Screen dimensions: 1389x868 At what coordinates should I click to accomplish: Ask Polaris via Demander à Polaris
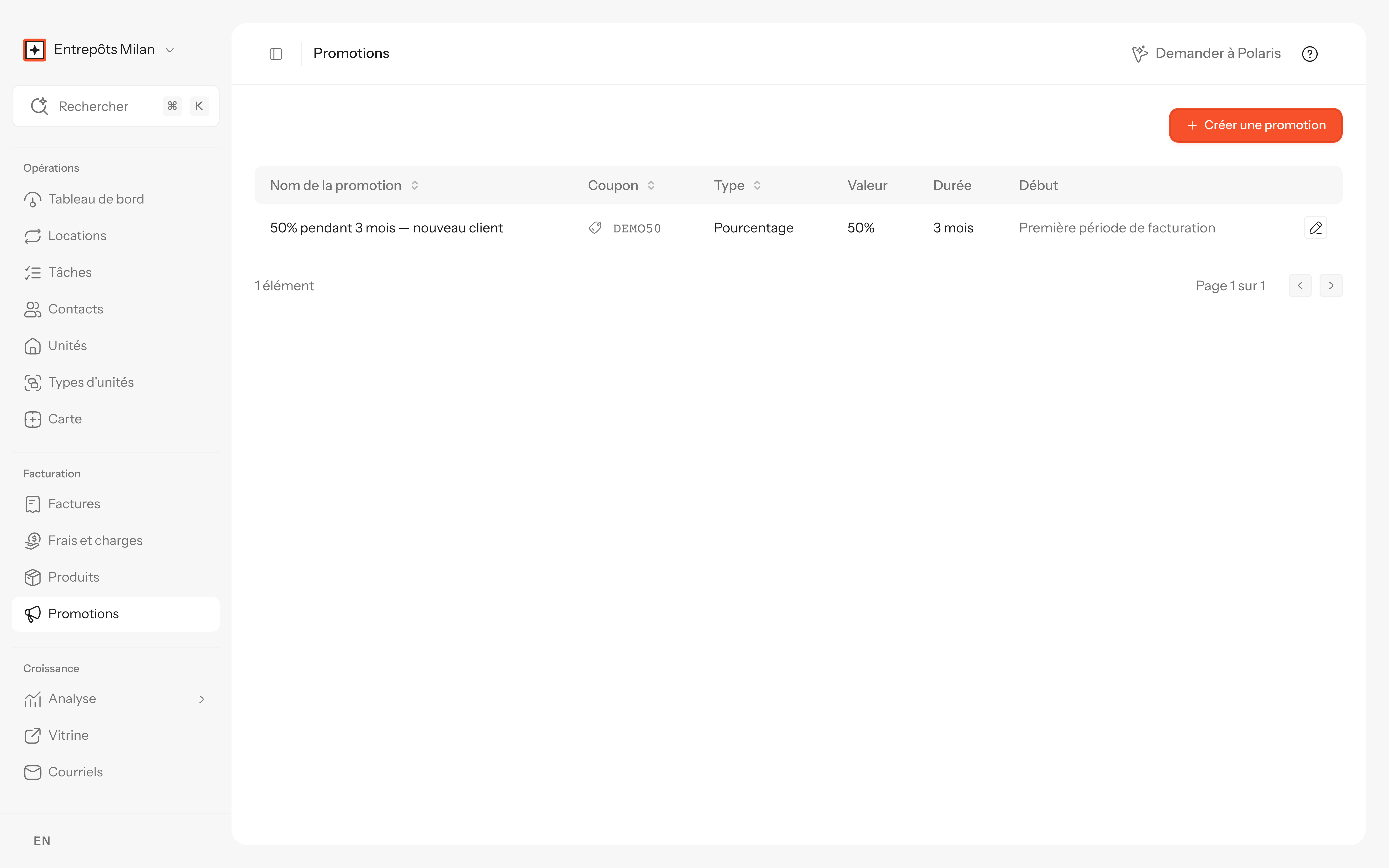pos(1206,53)
